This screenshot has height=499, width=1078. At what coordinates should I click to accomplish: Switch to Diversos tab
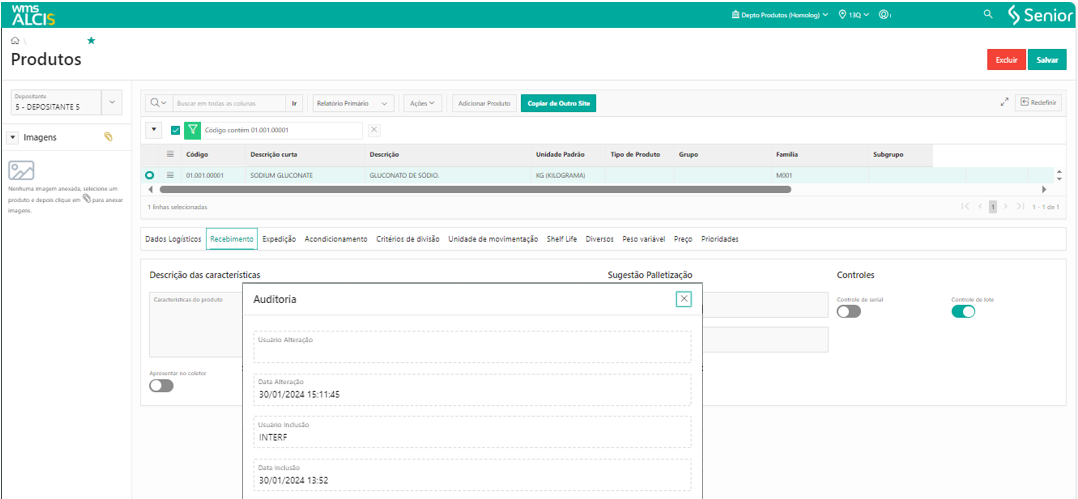[x=600, y=239]
